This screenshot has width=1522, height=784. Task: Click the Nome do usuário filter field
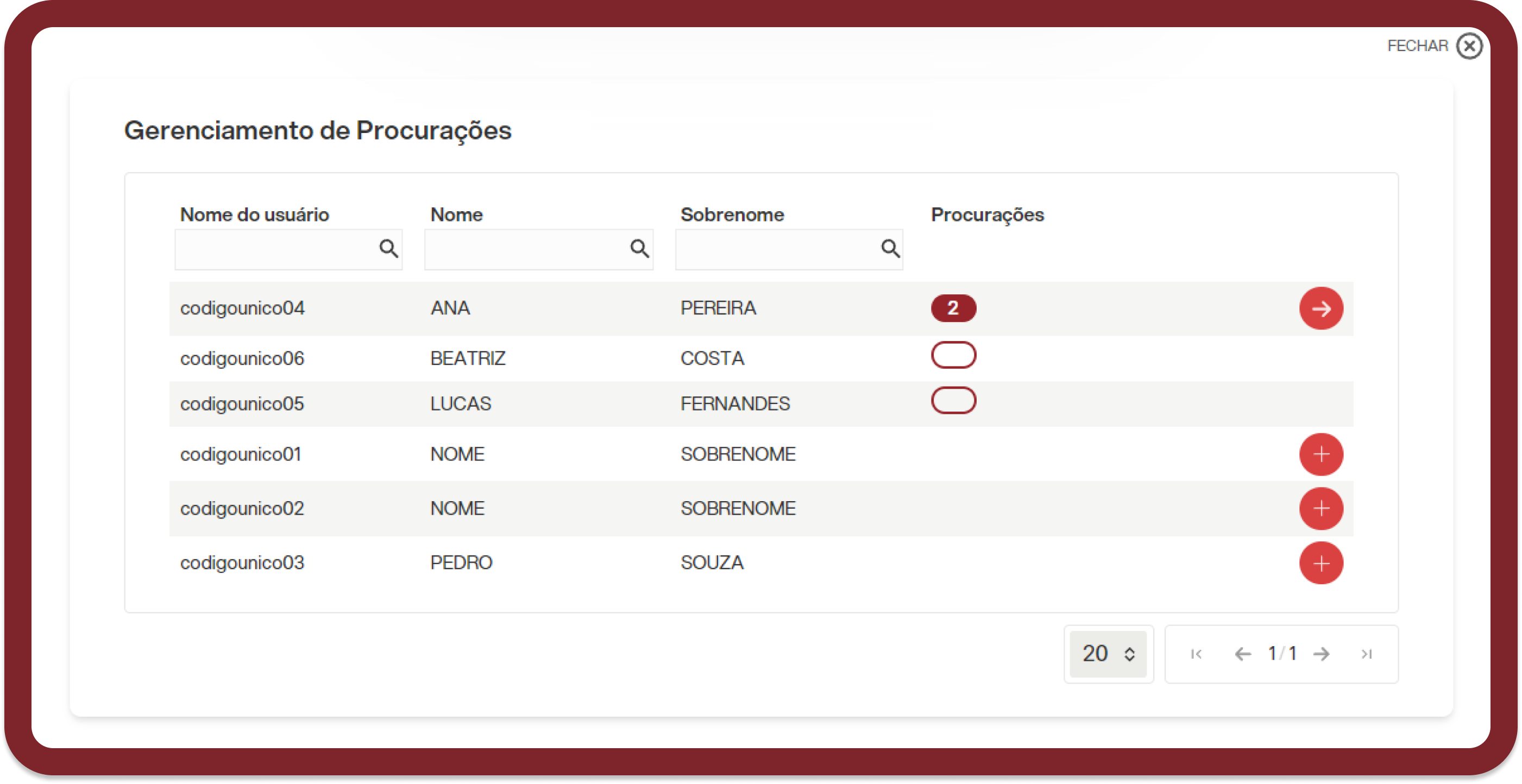click(288, 249)
